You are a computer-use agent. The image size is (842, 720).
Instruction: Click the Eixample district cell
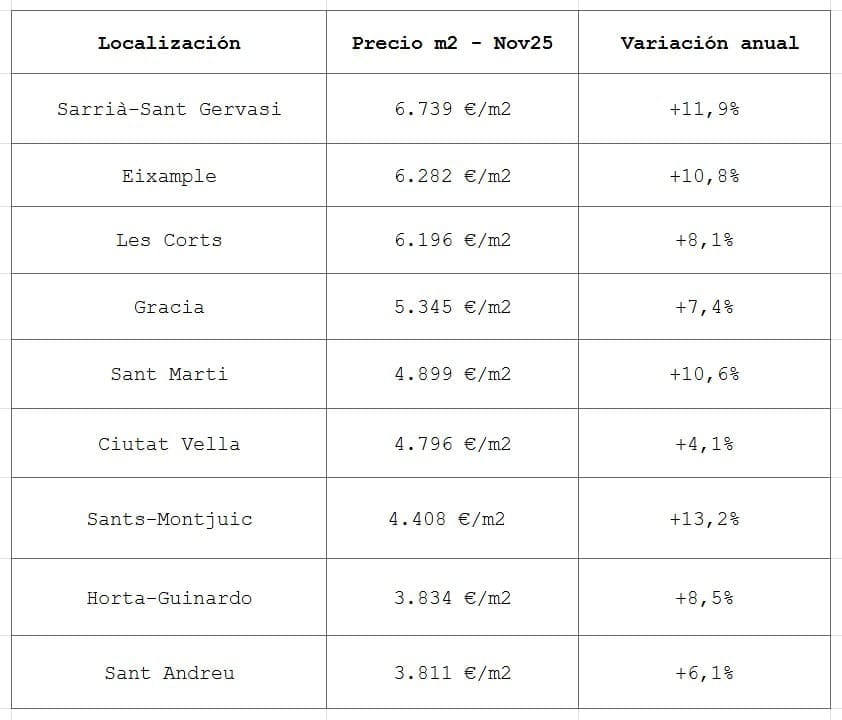point(169,176)
